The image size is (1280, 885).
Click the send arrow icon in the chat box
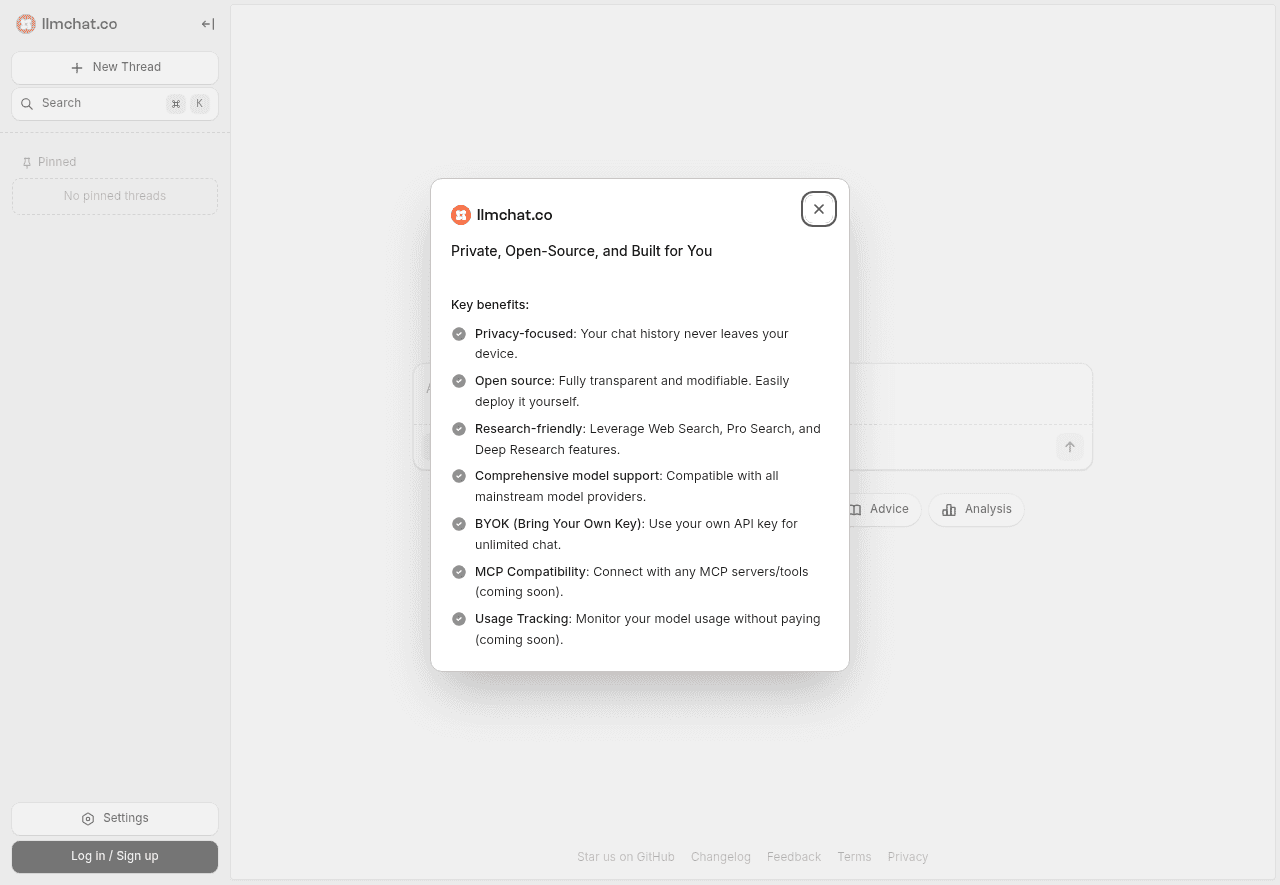[1069, 447]
